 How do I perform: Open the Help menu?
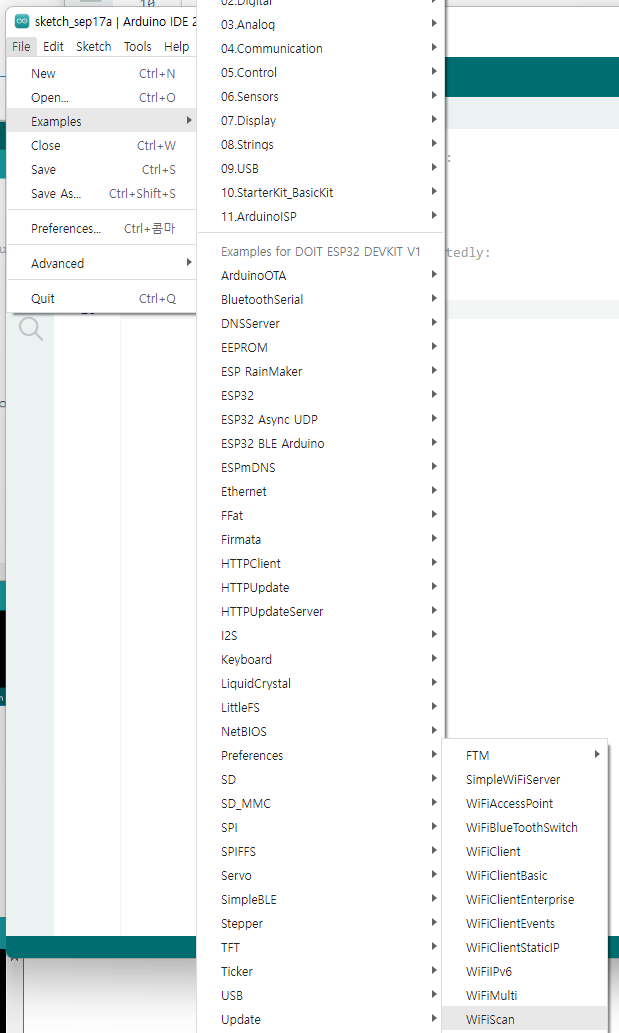tap(176, 47)
